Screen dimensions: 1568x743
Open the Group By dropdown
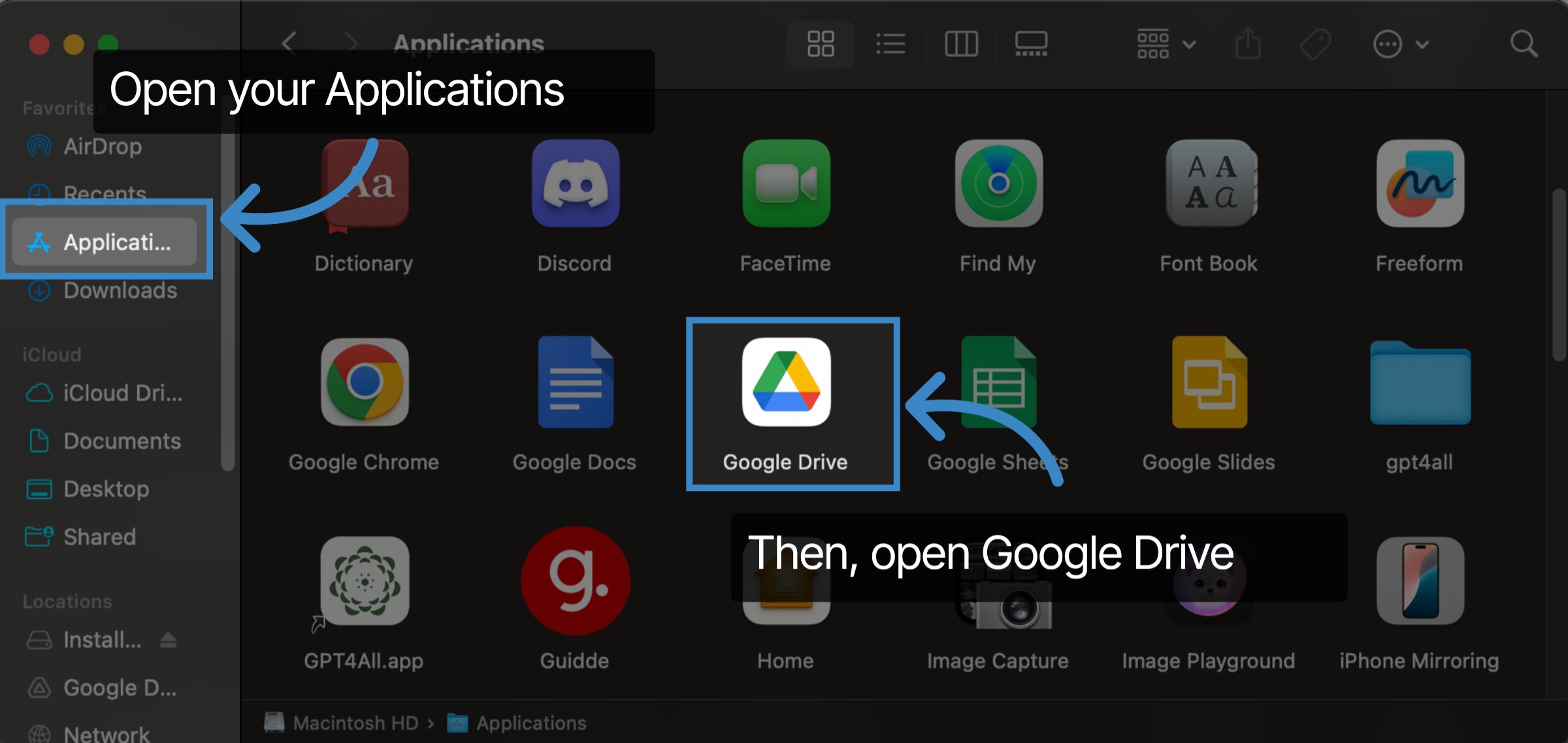click(x=1166, y=44)
